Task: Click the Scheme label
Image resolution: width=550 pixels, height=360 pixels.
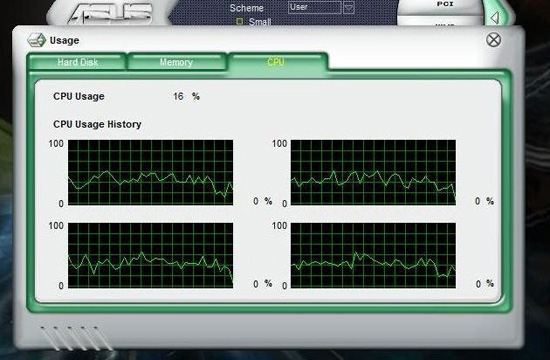Action: (246, 8)
